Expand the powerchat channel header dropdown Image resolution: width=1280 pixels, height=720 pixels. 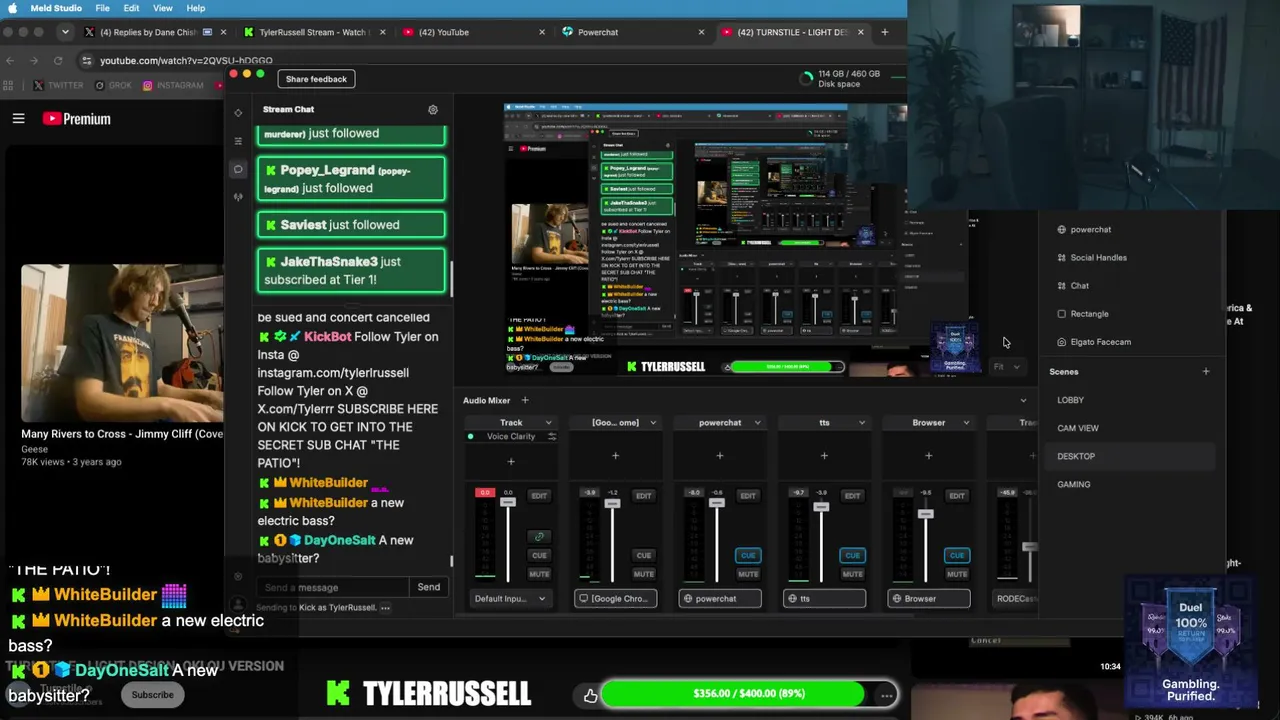tap(757, 423)
